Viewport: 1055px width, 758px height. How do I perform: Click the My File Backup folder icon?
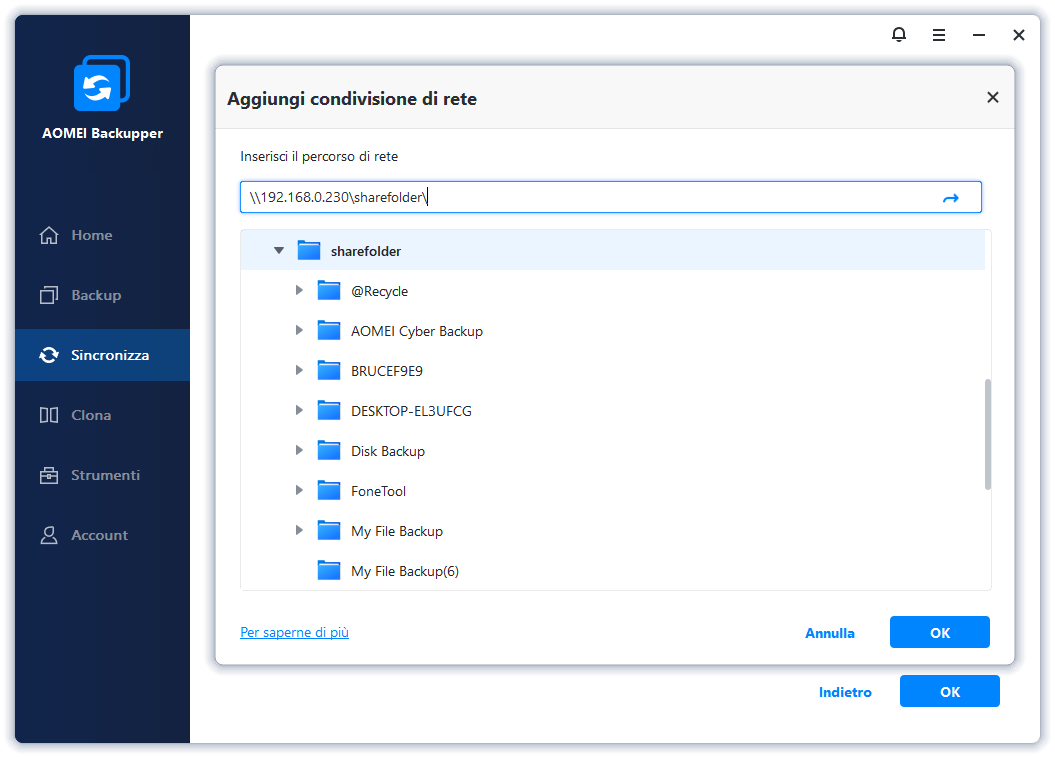click(329, 531)
